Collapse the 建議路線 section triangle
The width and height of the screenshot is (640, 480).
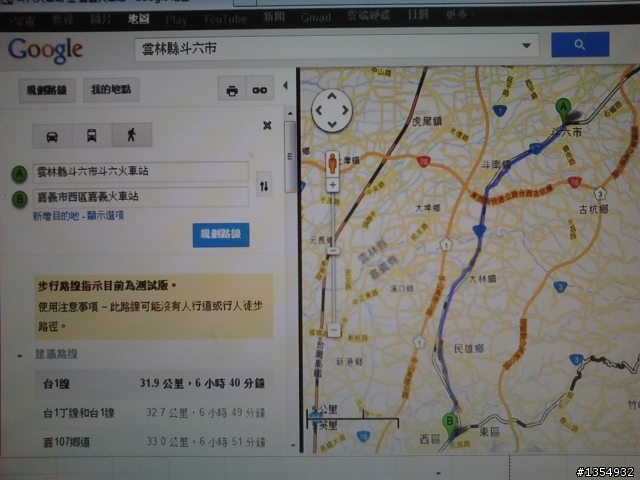pos(20,356)
